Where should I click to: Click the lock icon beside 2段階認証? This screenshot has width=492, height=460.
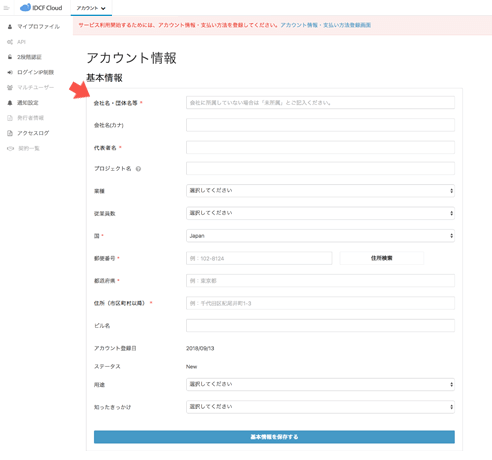coord(10,57)
